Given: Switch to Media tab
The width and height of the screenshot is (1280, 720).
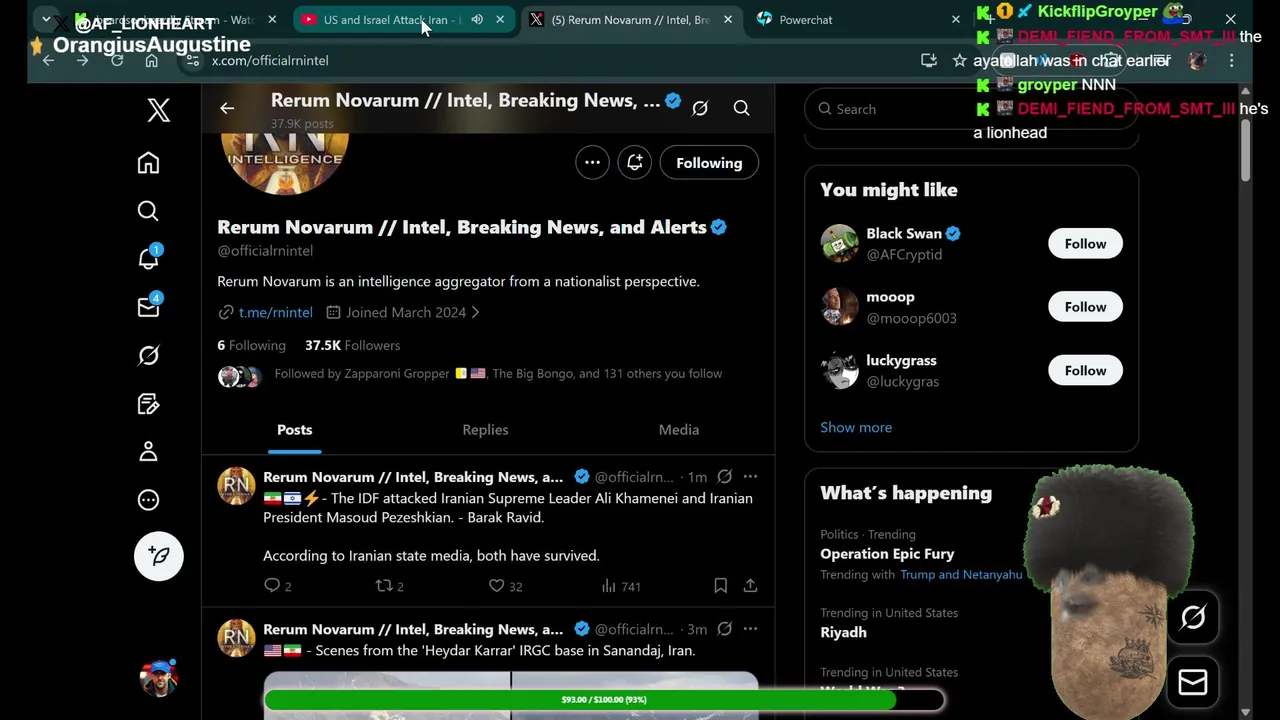Looking at the screenshot, I should 679,430.
